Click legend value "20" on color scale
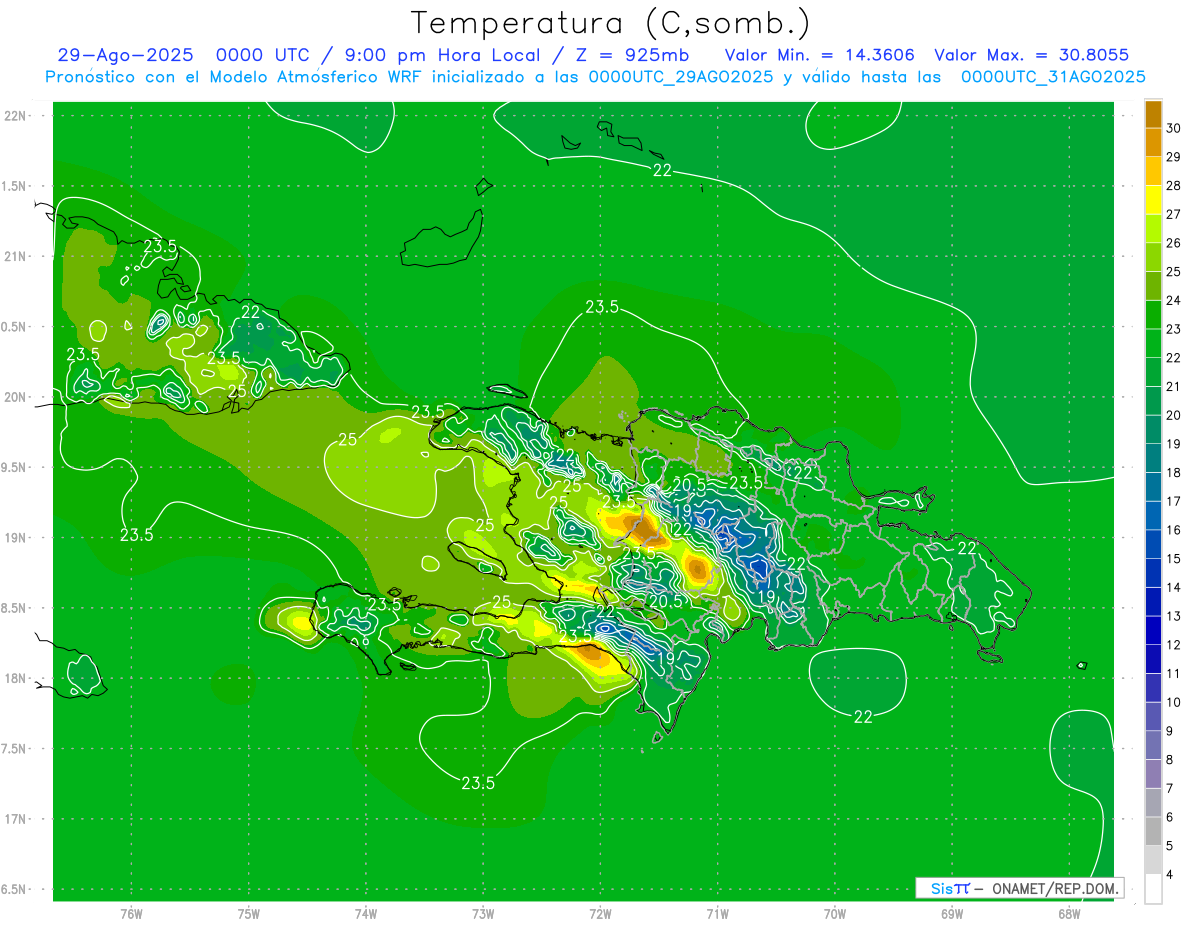This screenshot has width=1200, height=927. 1174,415
